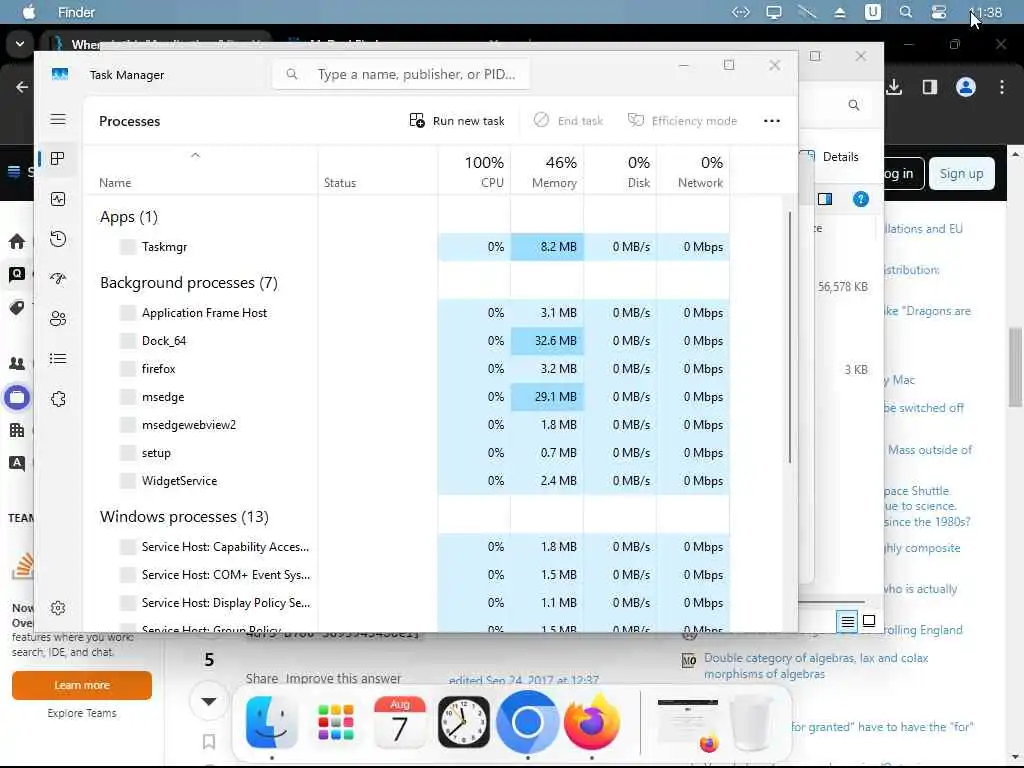
Task: Sort processes by Memory column
Action: [554, 172]
